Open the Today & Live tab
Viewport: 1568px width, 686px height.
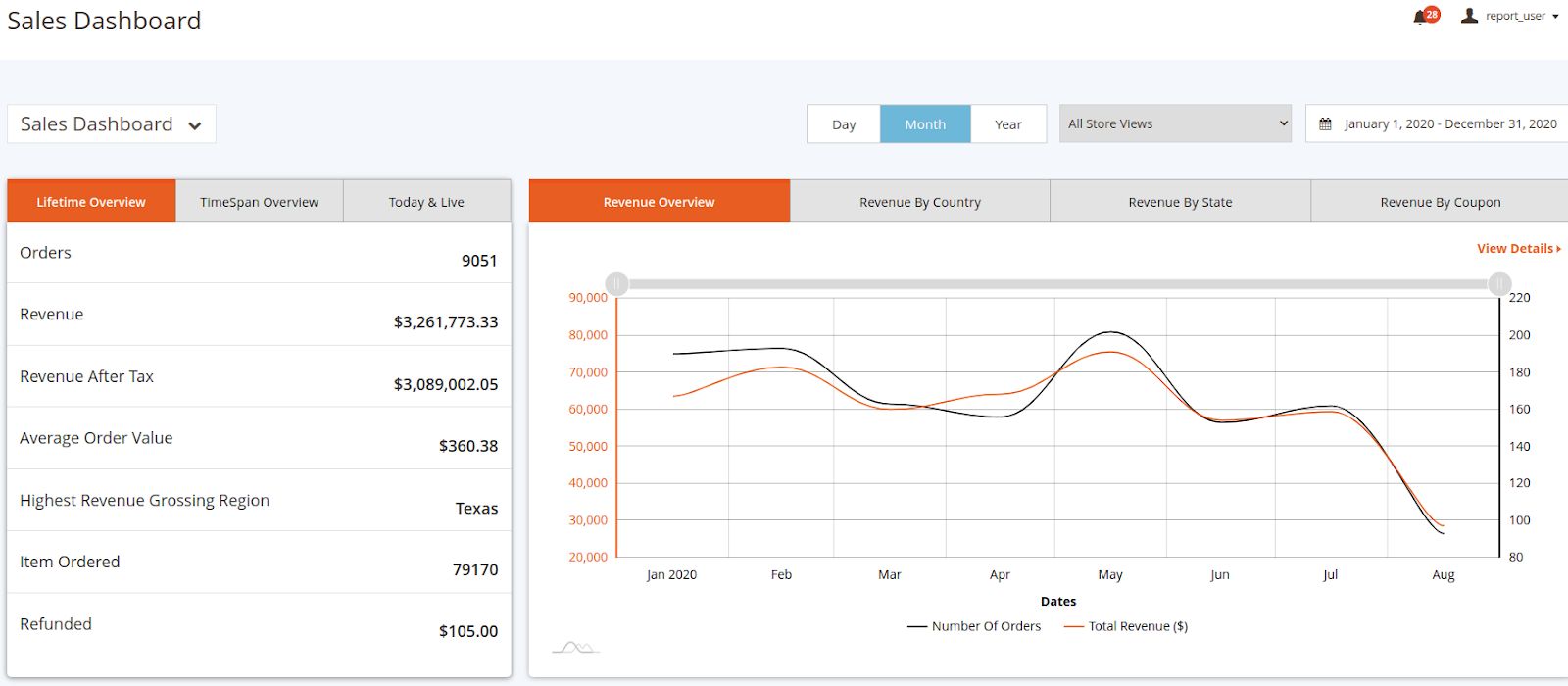point(426,202)
